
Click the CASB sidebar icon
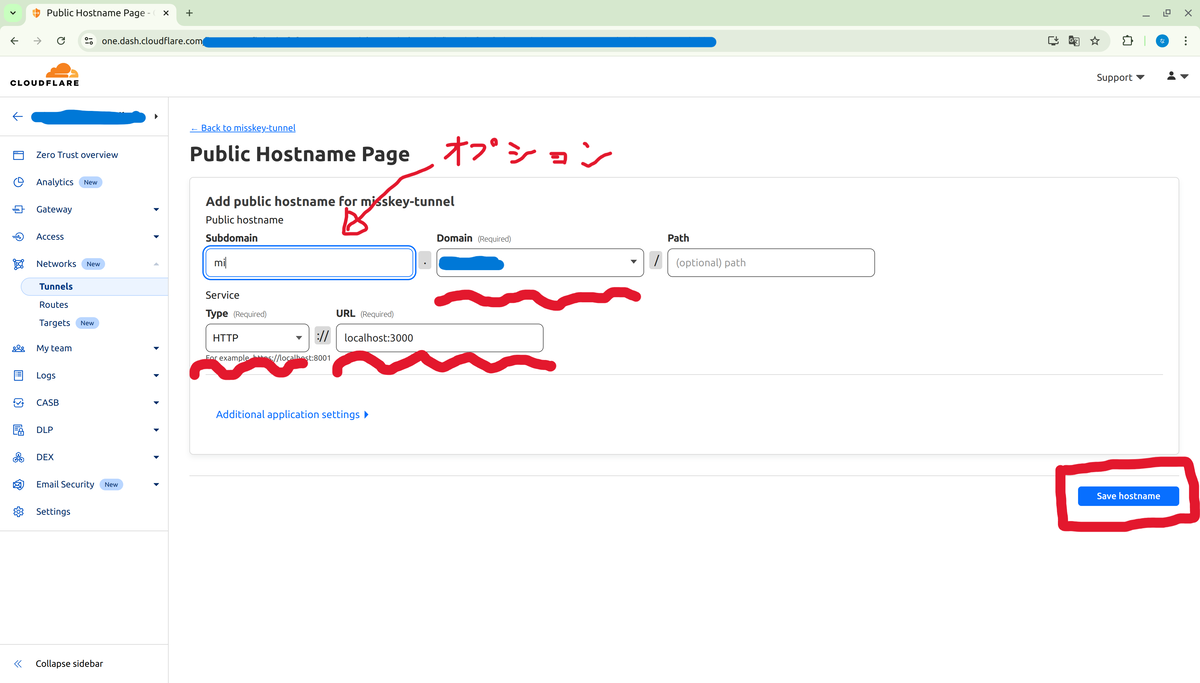click(17, 402)
